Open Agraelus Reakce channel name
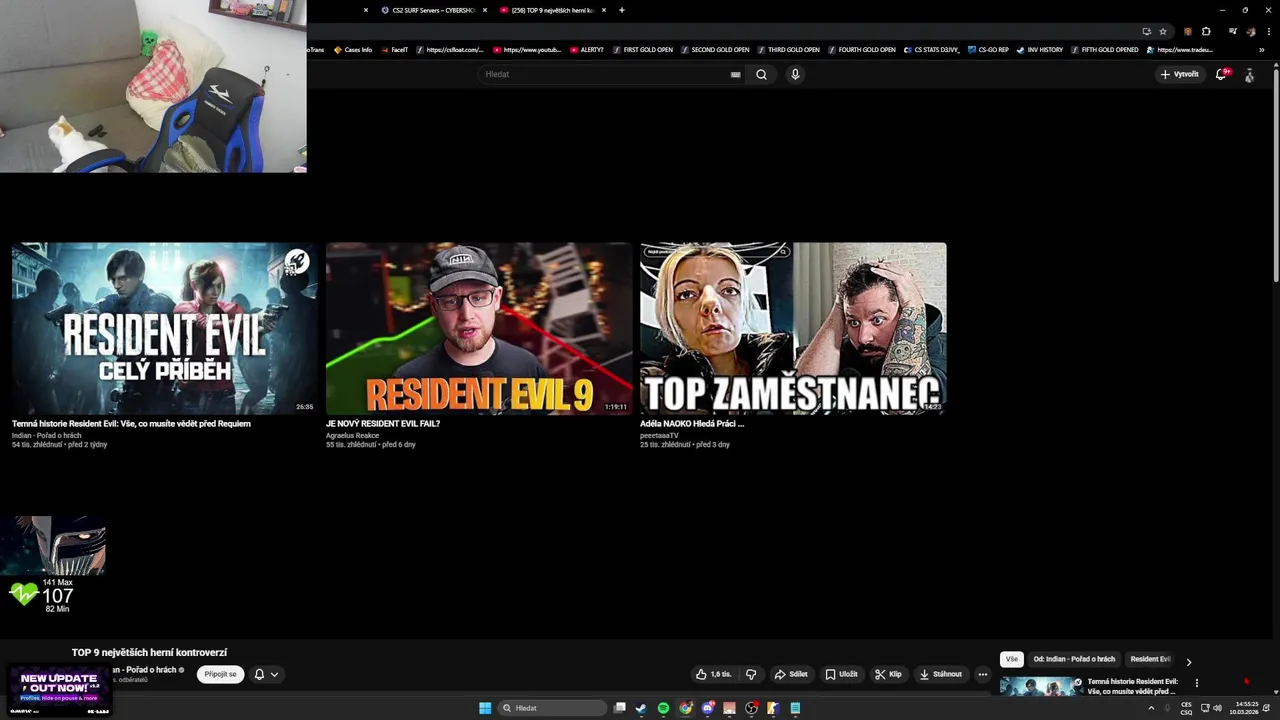This screenshot has height=720, width=1280. click(x=352, y=436)
